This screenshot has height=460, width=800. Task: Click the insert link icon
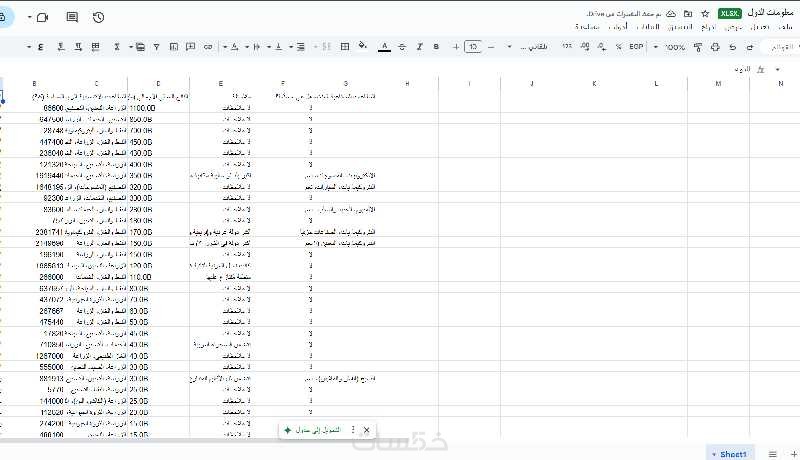click(208, 47)
